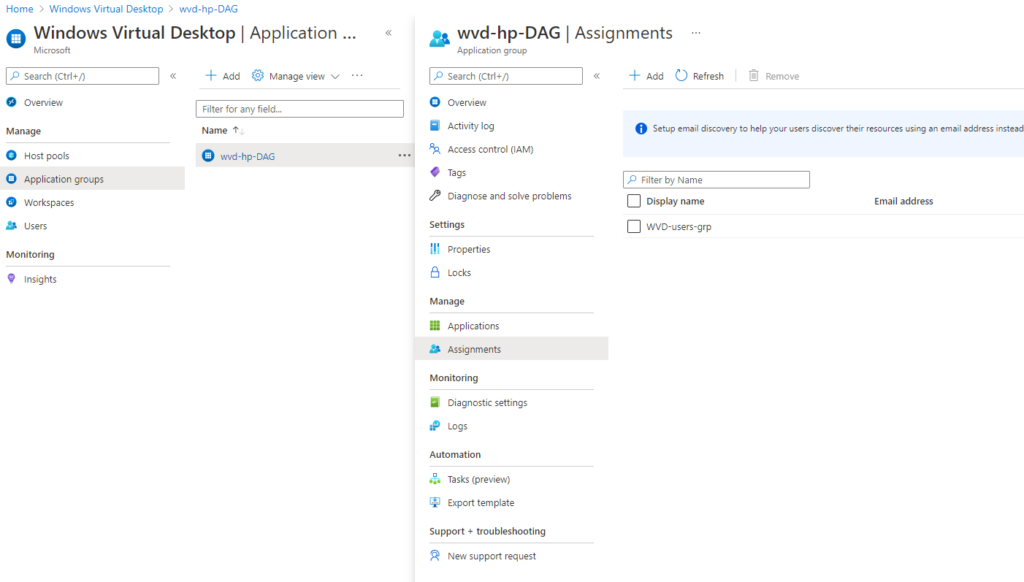Image resolution: width=1024 pixels, height=582 pixels.
Task: Click Windows Virtual Desktop breadcrumb link
Action: pos(106,9)
